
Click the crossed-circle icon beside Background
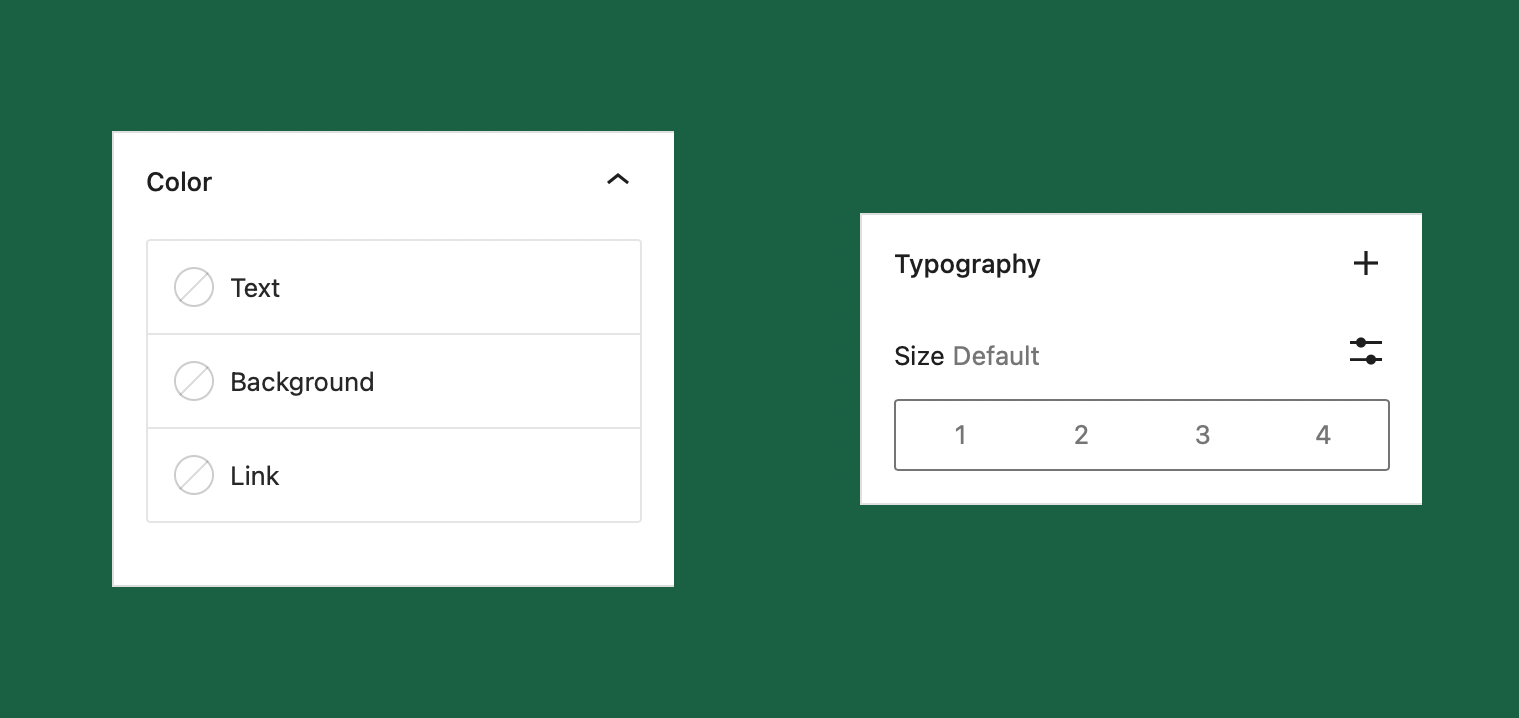194,381
